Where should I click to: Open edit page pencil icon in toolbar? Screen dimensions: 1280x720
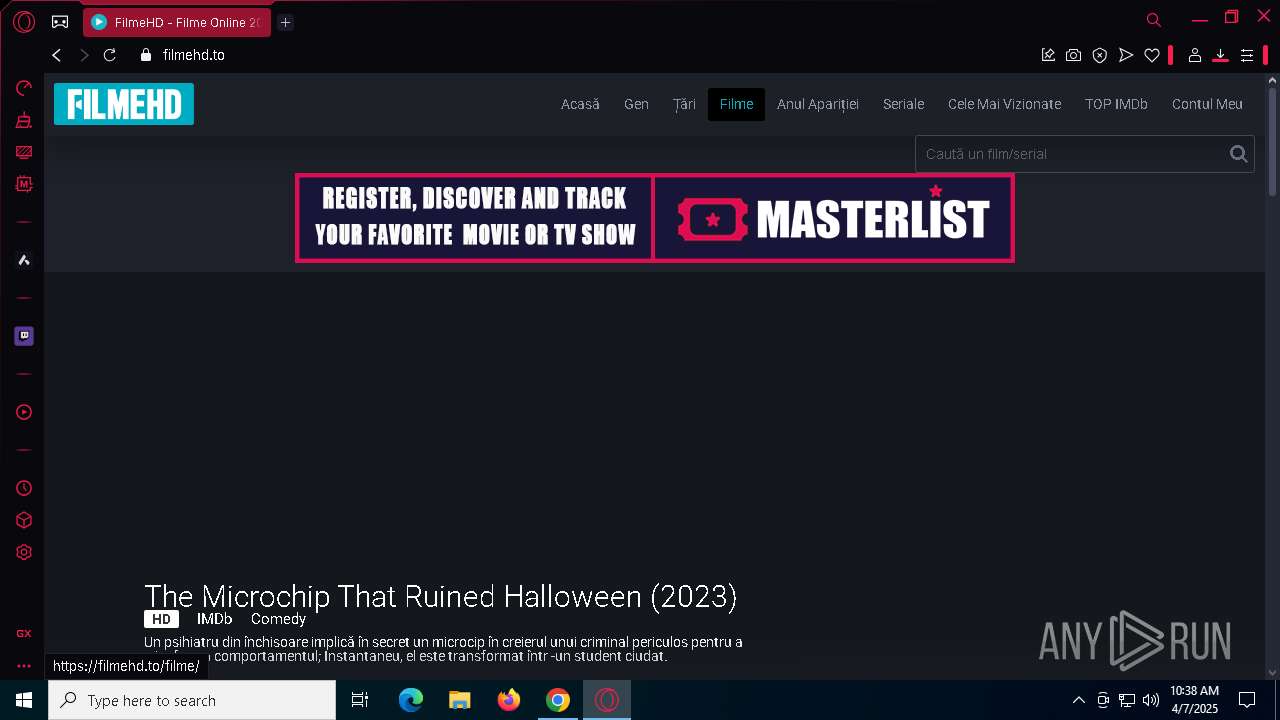pyautogui.click(x=1048, y=55)
